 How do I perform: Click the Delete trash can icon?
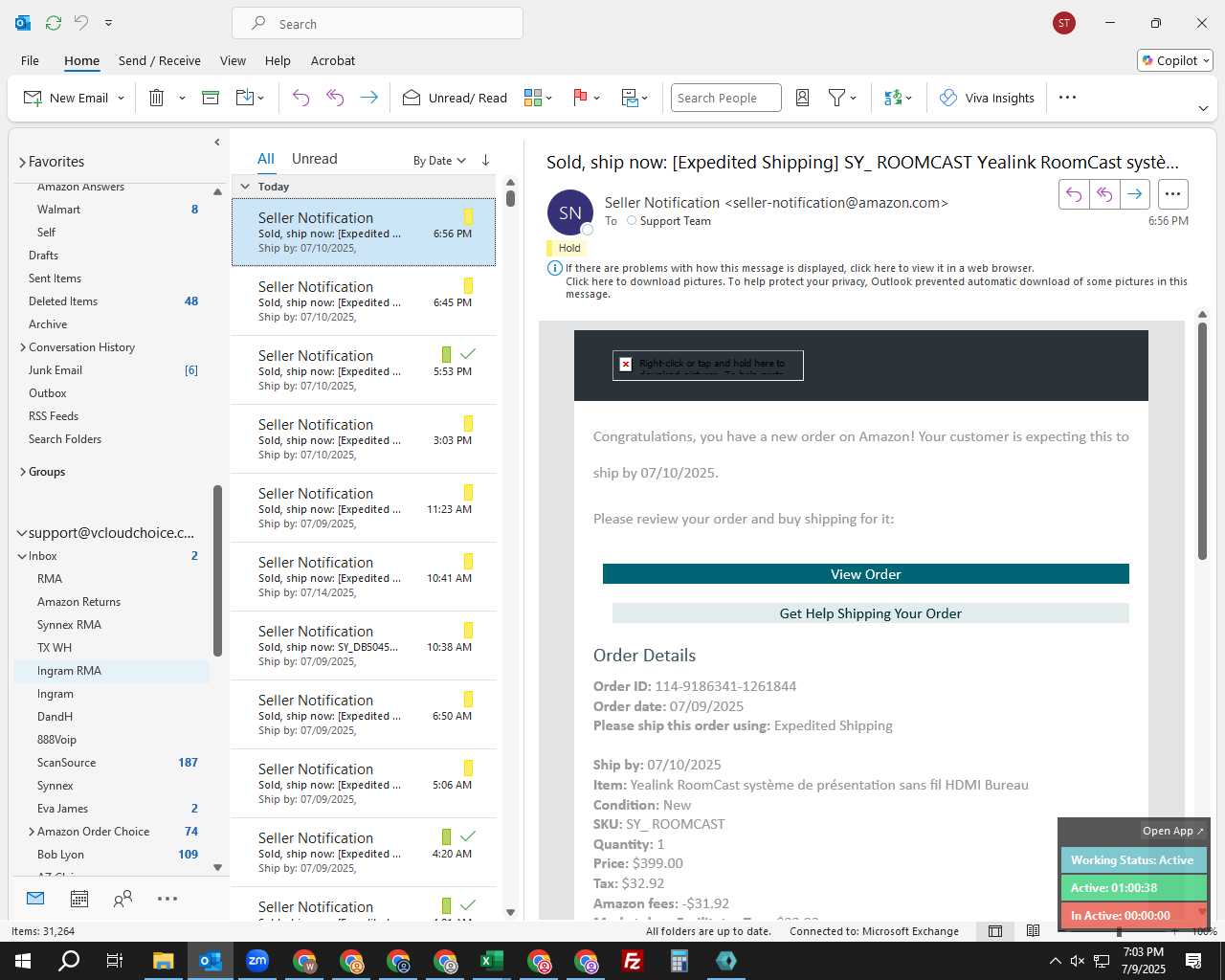click(156, 98)
